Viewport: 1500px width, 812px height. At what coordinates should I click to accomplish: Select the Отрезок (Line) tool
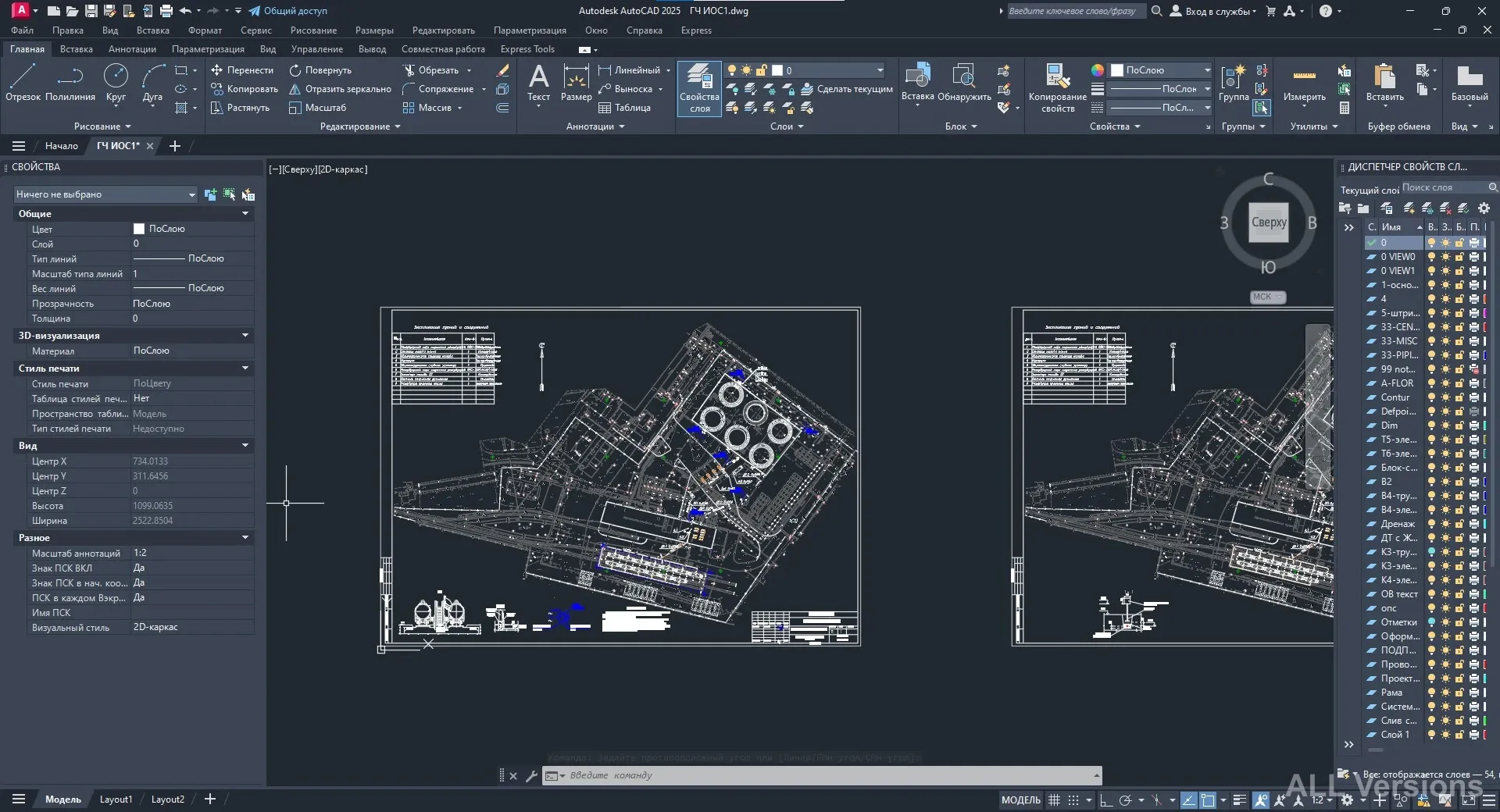pos(23,83)
